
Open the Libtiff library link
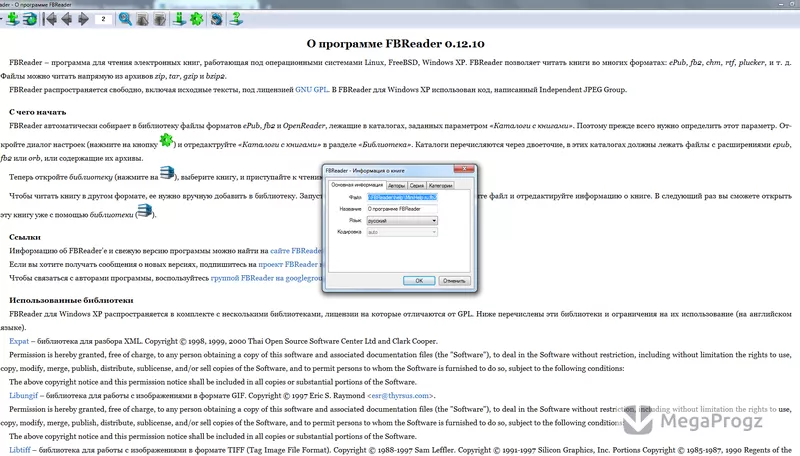(20, 450)
